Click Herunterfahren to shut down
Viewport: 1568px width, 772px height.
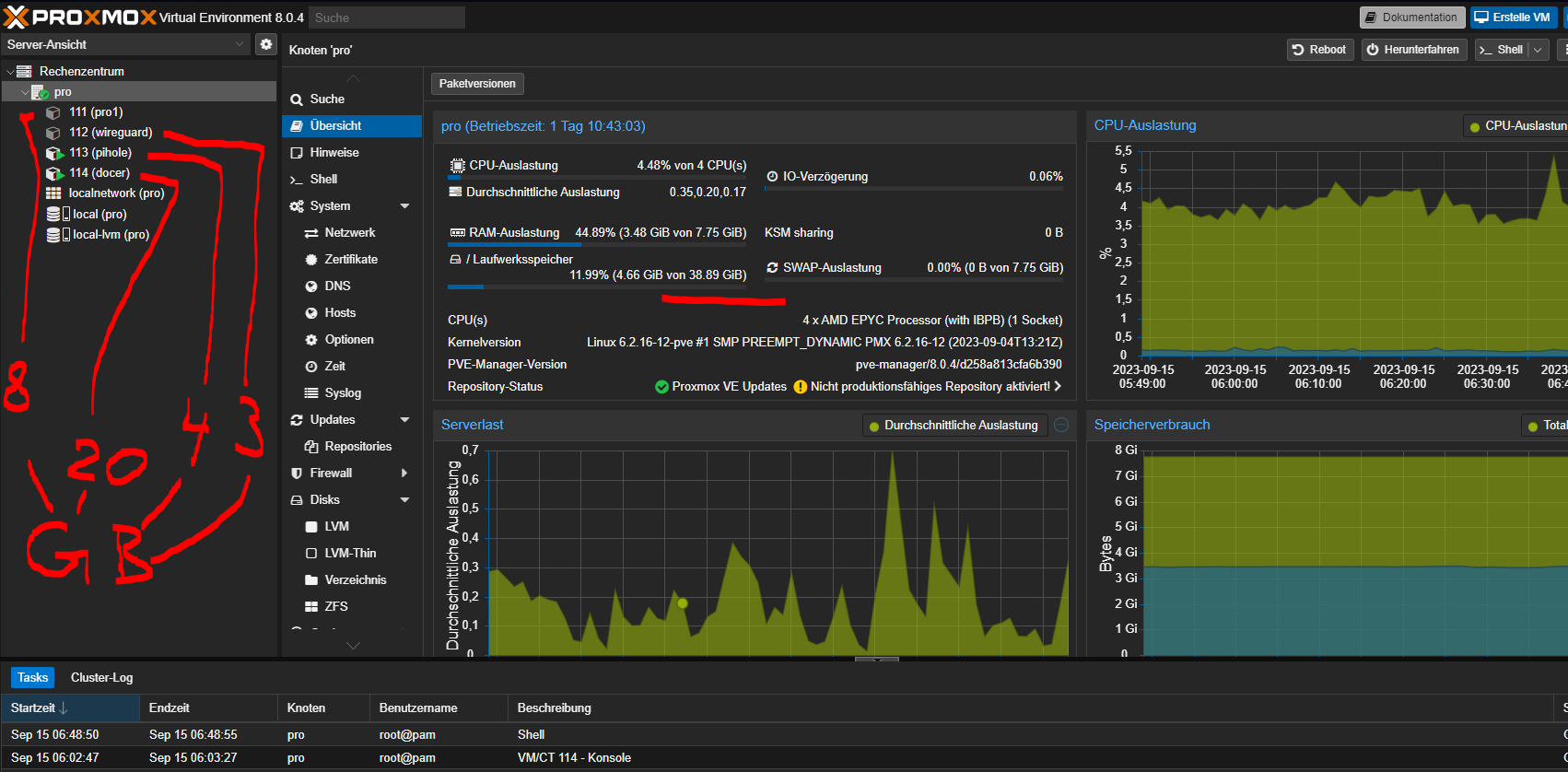click(1413, 50)
